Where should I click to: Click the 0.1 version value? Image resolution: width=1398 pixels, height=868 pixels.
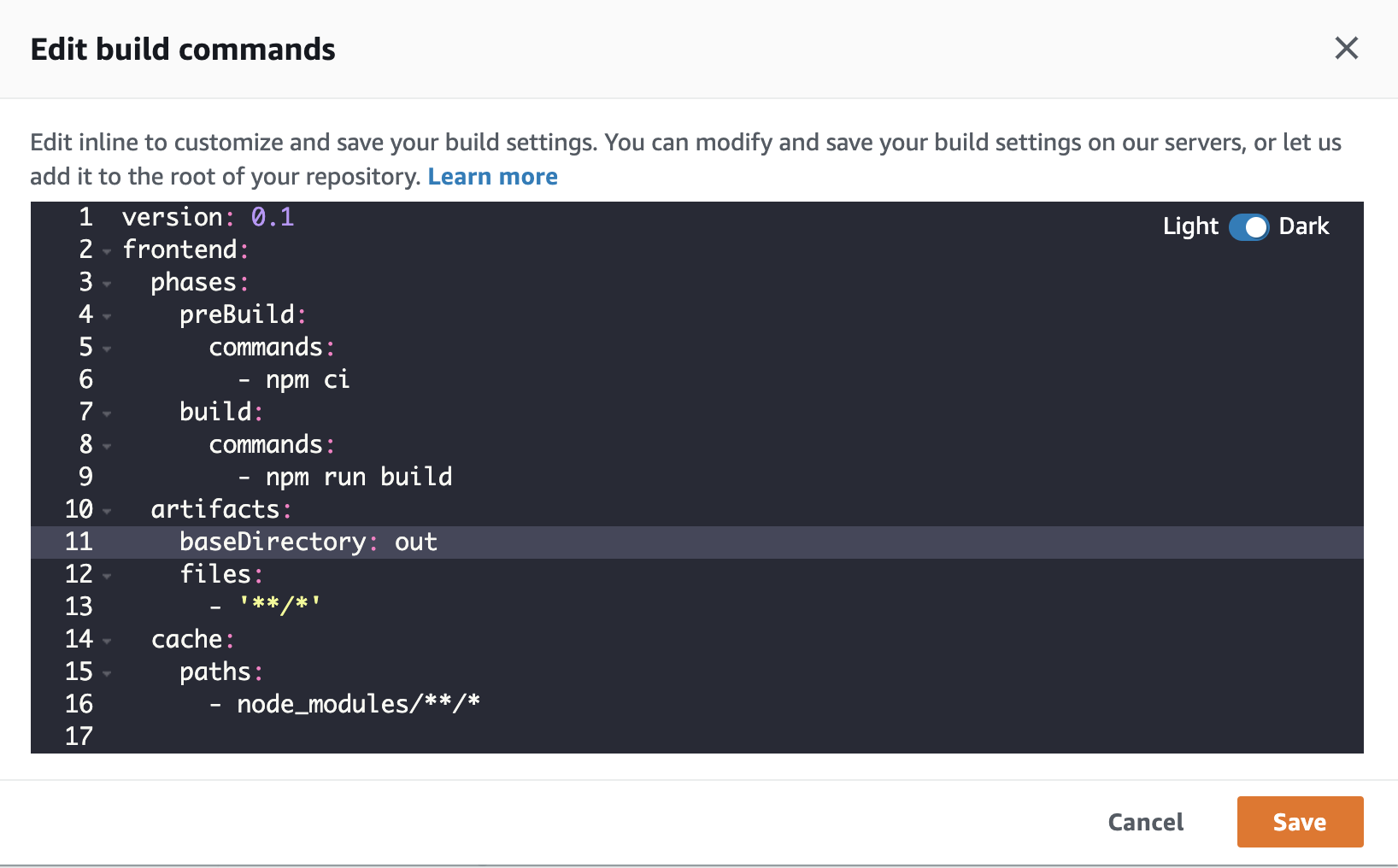(x=273, y=217)
